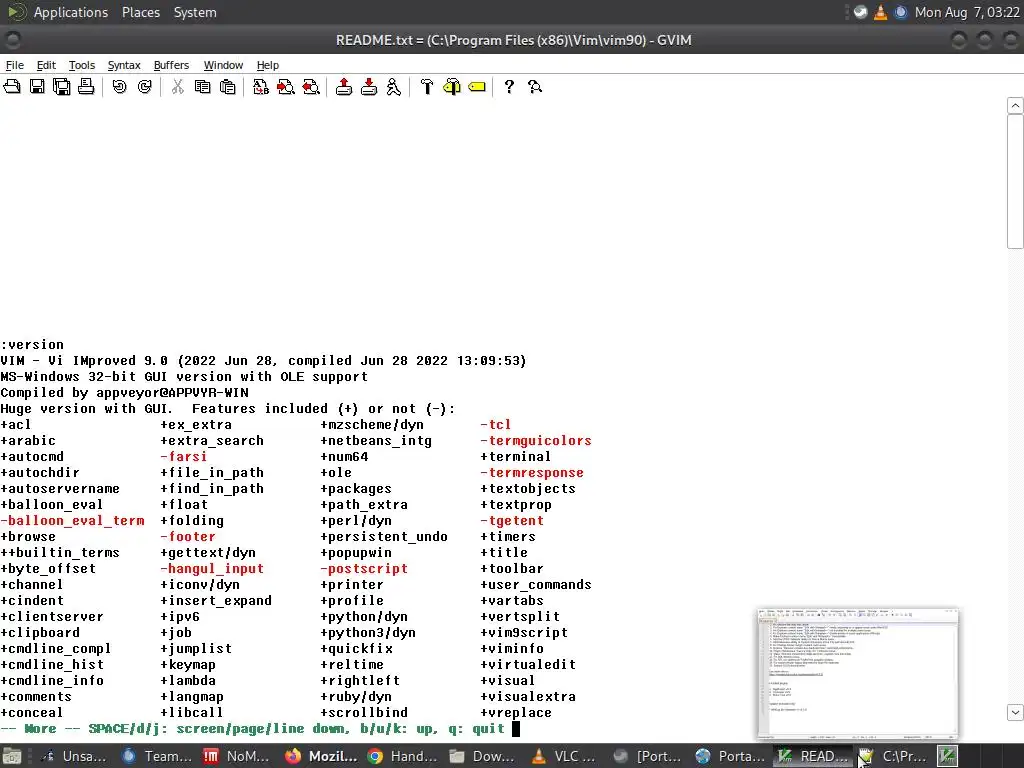Click the Open file toolbar icon
1024x768 pixels.
[12, 87]
